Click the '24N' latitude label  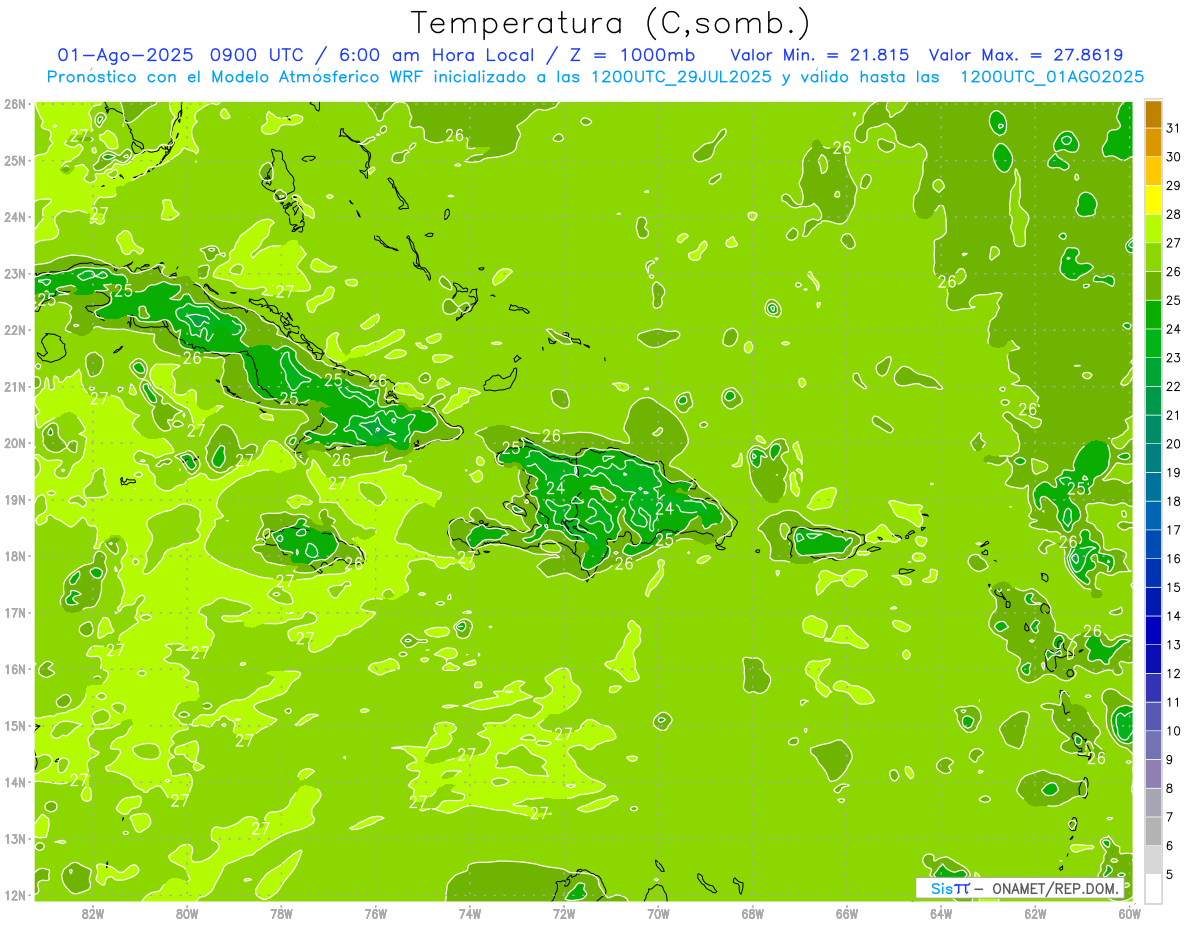[14, 216]
